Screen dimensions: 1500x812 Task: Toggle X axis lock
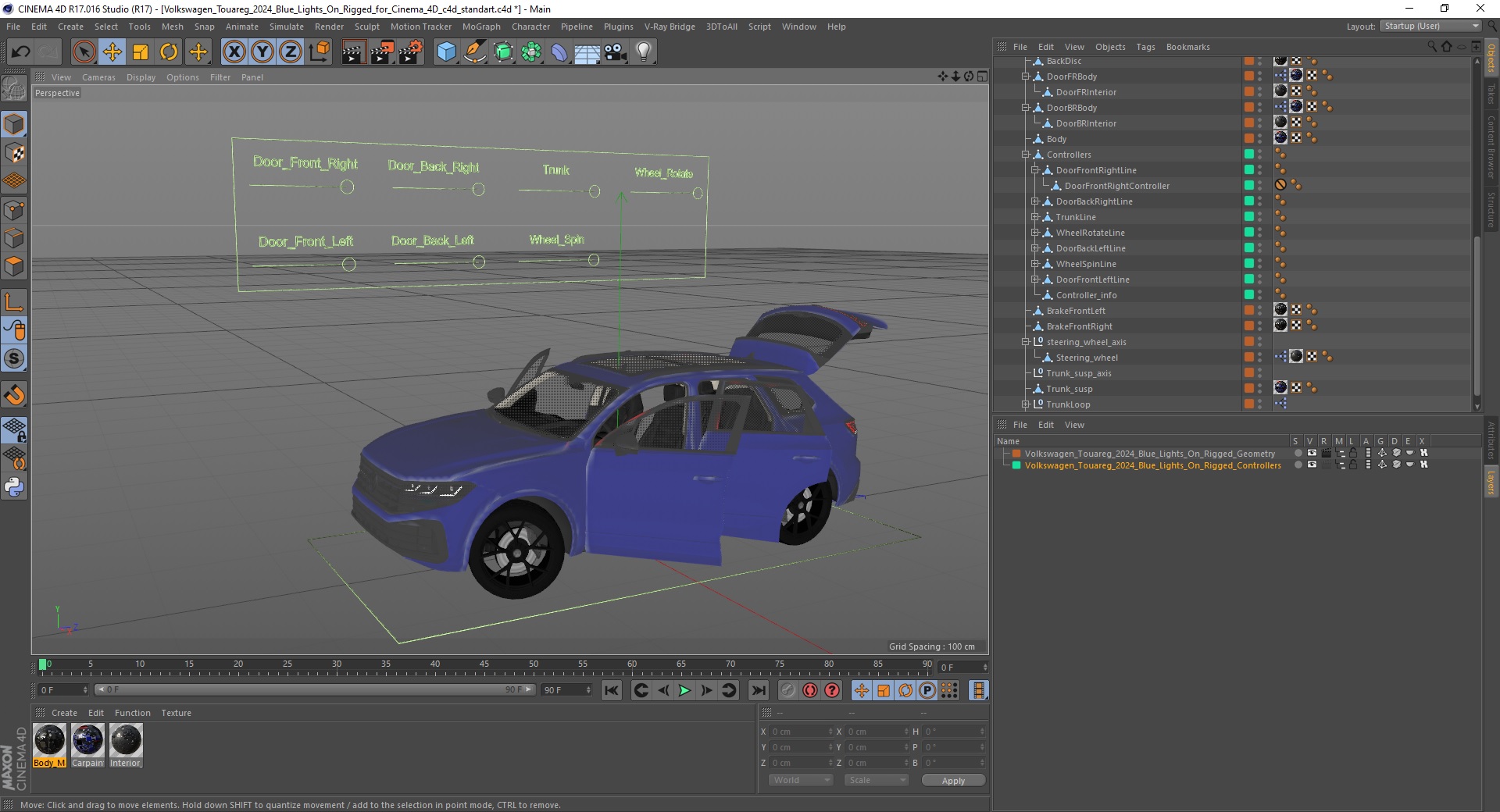234,52
